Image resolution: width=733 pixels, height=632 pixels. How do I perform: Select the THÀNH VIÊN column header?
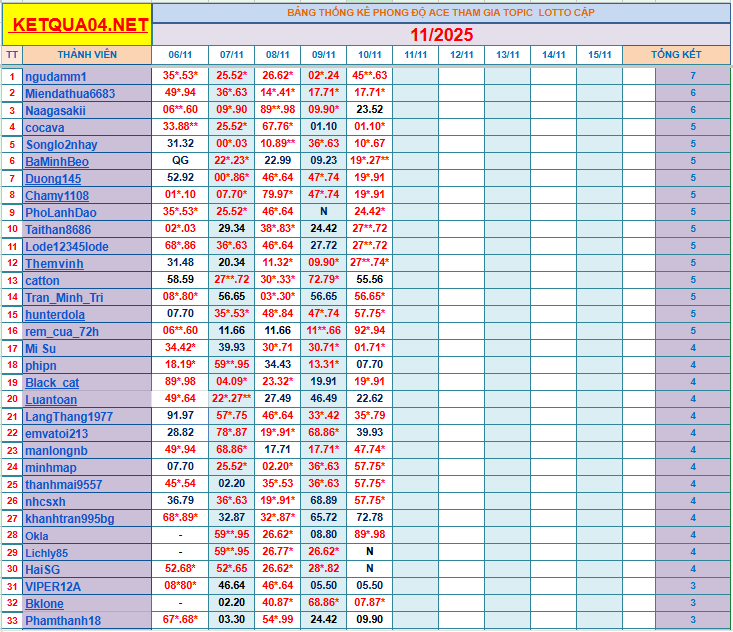pos(87,54)
